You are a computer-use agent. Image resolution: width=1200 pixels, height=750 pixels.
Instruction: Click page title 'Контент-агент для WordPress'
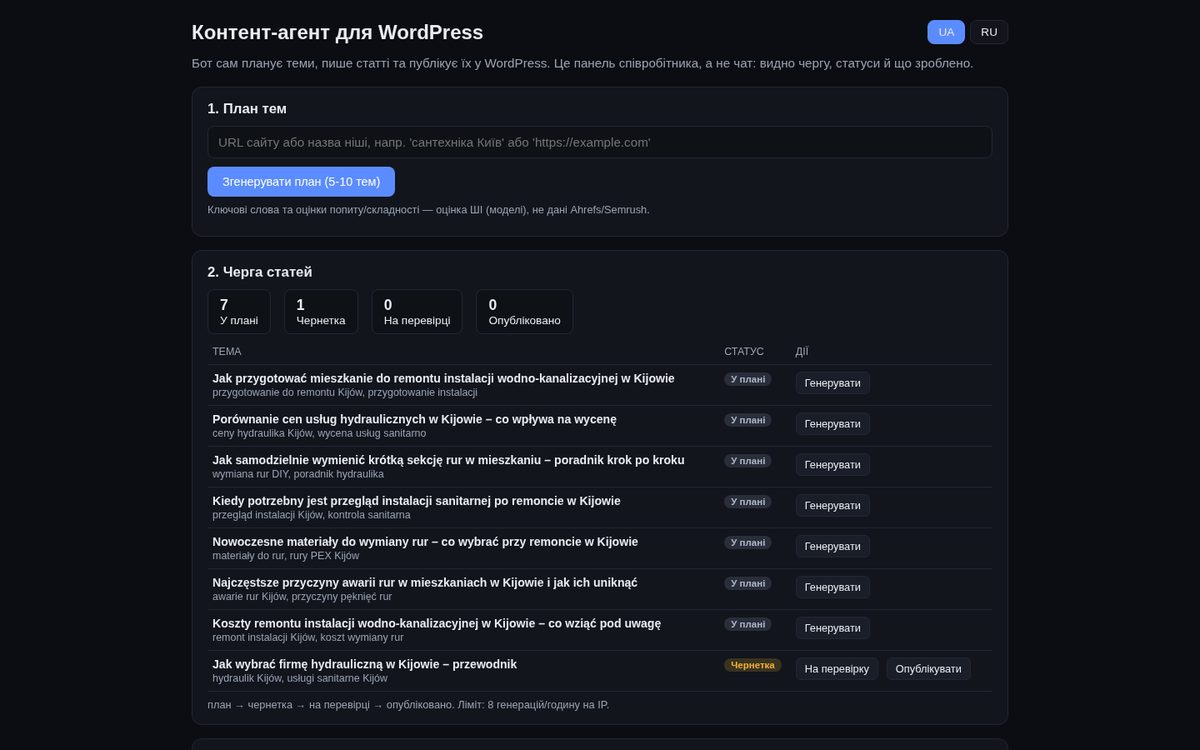pyautogui.click(x=337, y=32)
